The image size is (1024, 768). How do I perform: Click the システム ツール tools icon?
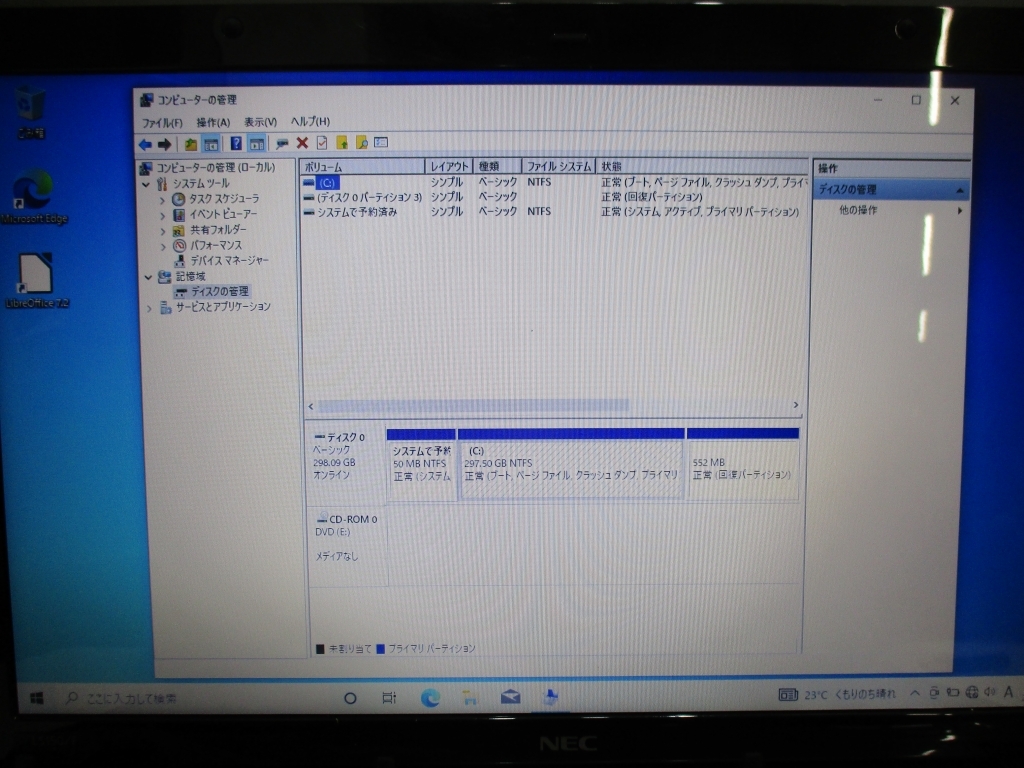(x=162, y=184)
